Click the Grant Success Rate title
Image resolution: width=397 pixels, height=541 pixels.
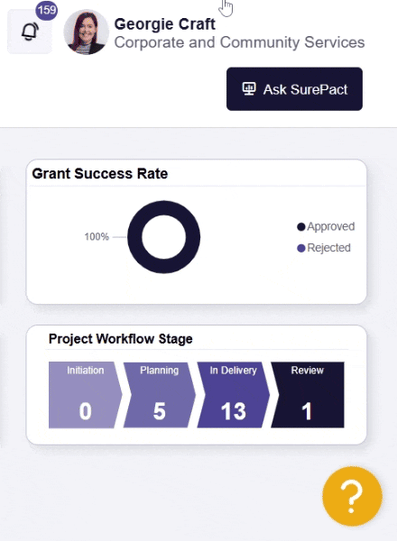(x=100, y=174)
